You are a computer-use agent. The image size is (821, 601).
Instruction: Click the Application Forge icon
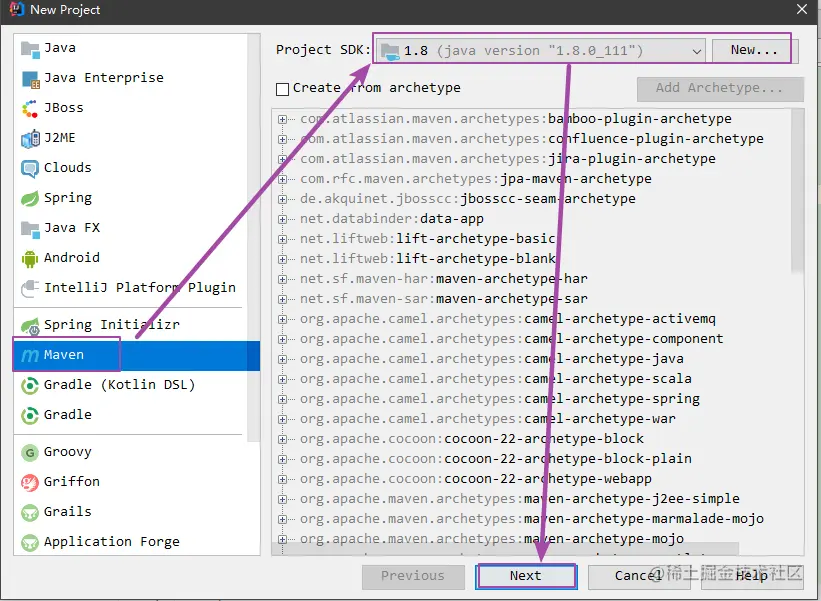coord(30,542)
